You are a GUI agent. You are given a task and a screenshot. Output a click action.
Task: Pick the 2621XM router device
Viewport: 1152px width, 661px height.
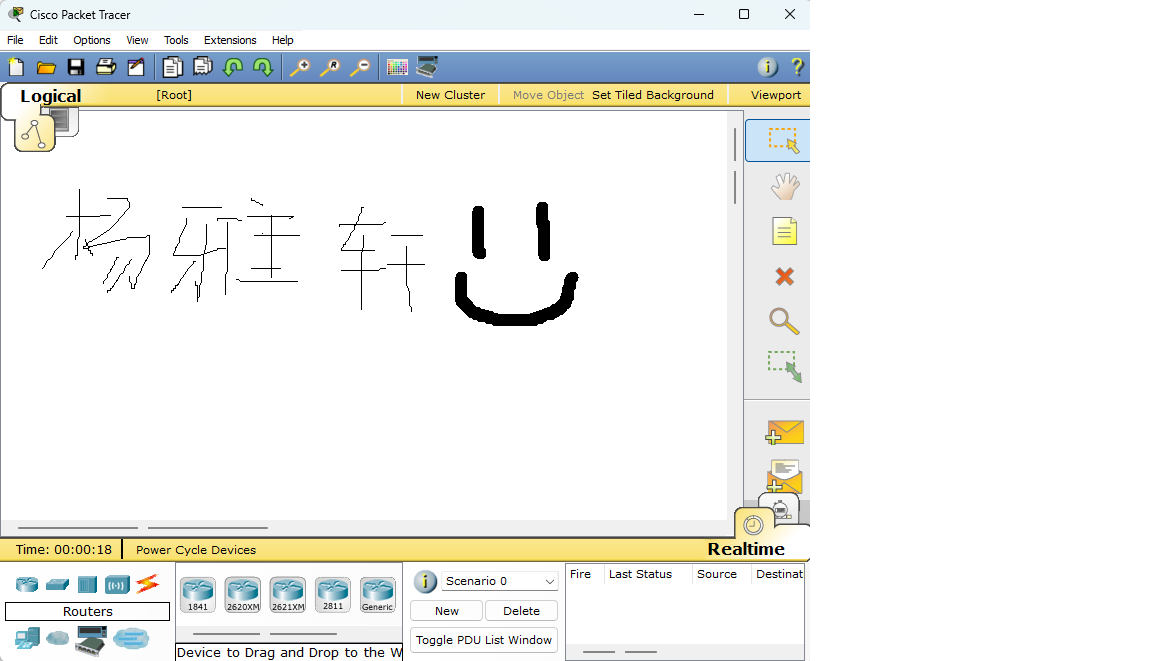click(x=288, y=594)
